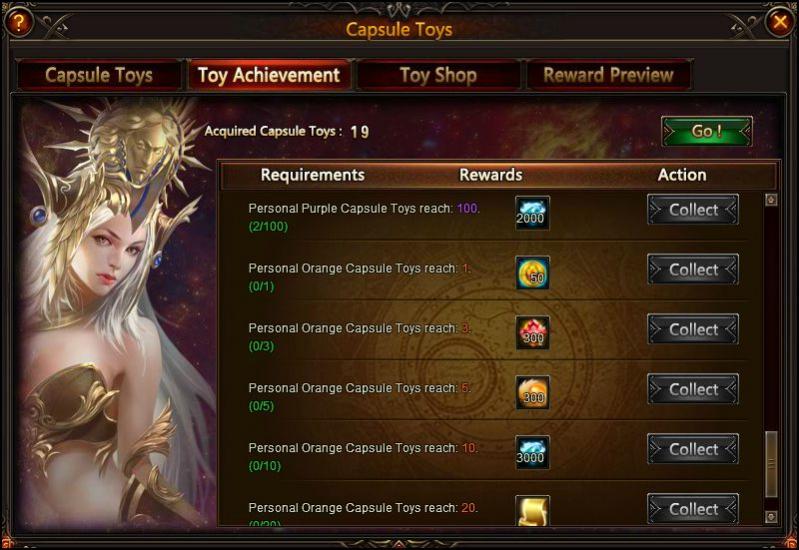
Task: Select the 50 gold coin reward icon
Action: point(532,273)
